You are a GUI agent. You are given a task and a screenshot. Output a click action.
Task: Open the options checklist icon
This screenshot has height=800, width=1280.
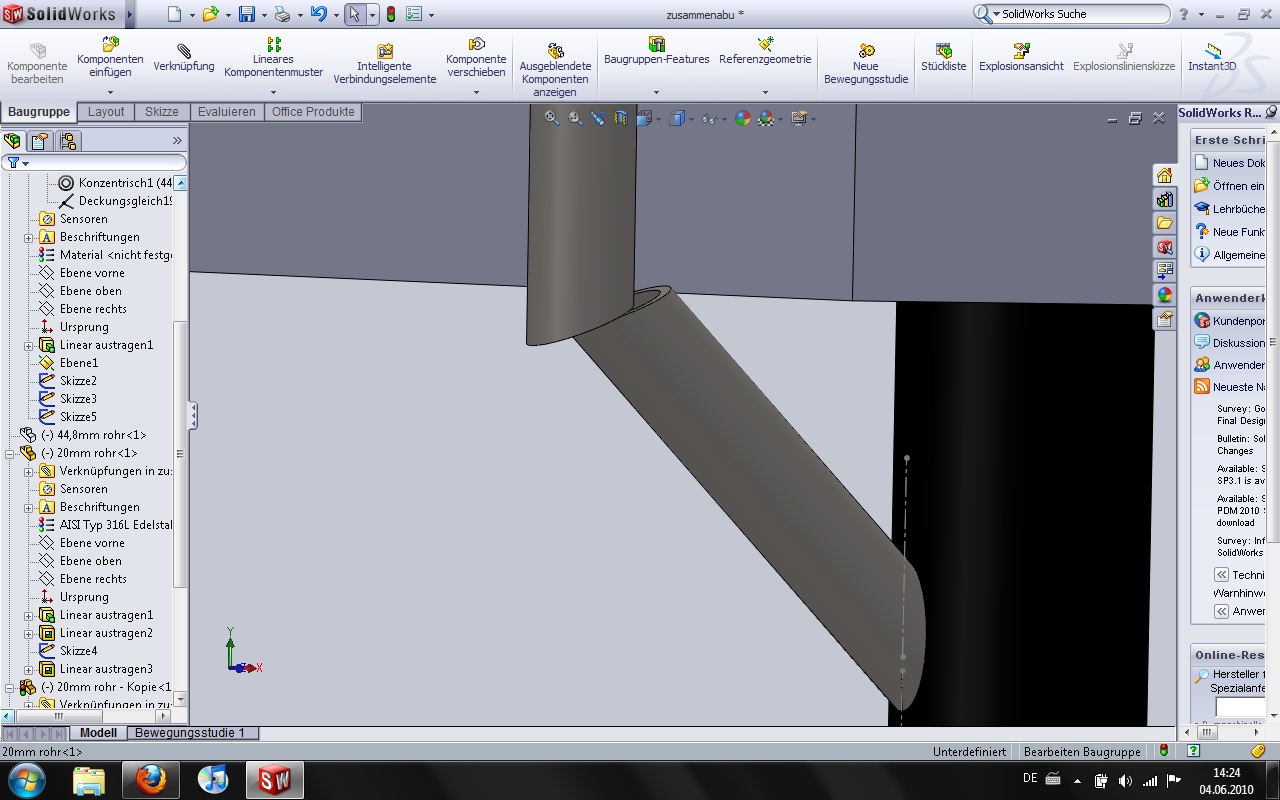414,14
